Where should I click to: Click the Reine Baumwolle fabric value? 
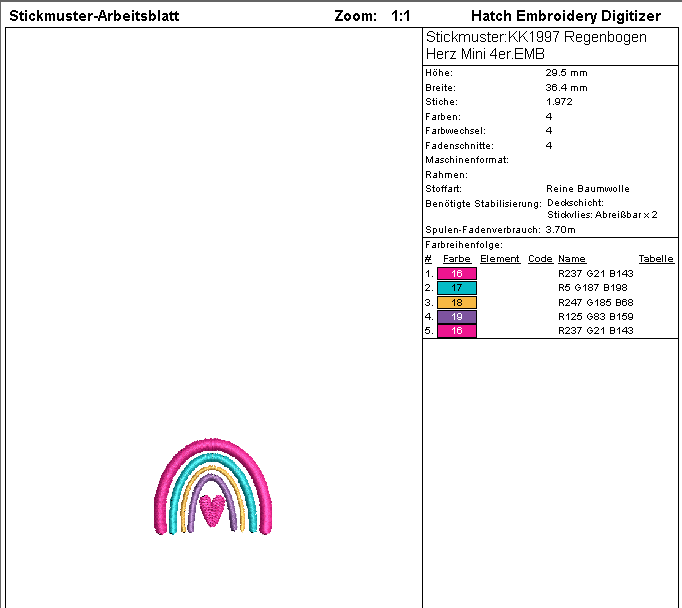[x=588, y=188]
